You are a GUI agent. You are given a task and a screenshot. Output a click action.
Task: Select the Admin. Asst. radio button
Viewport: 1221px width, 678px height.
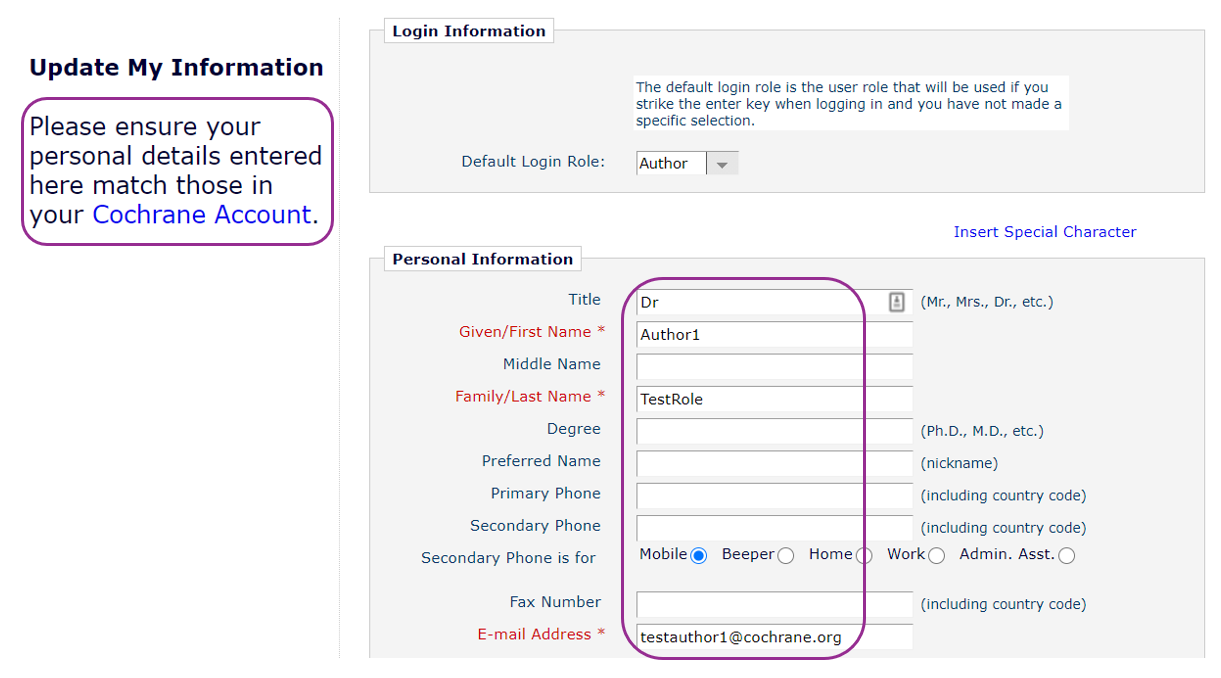[1067, 556]
